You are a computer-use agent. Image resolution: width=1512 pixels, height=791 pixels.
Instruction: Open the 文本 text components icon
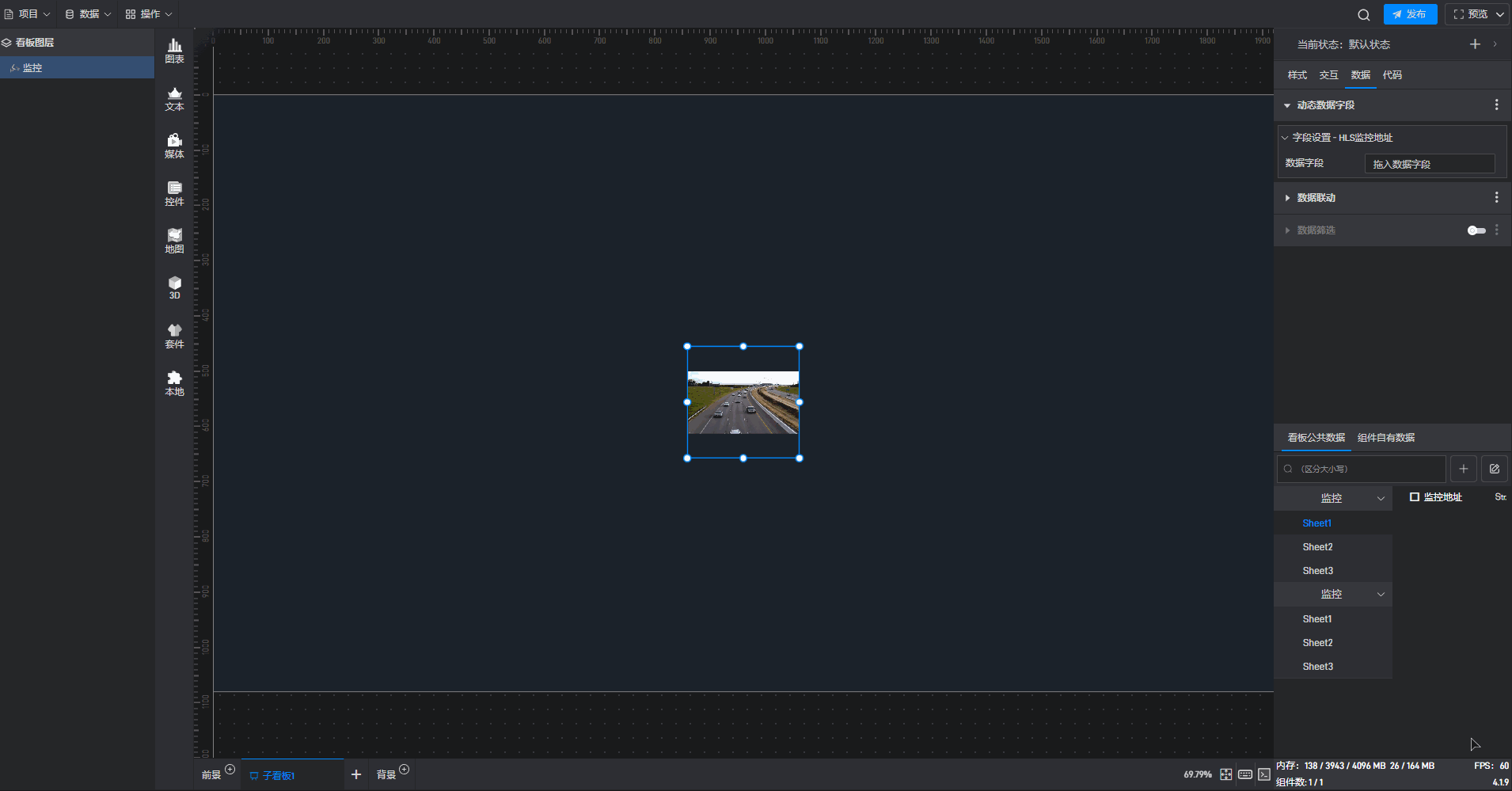(174, 98)
